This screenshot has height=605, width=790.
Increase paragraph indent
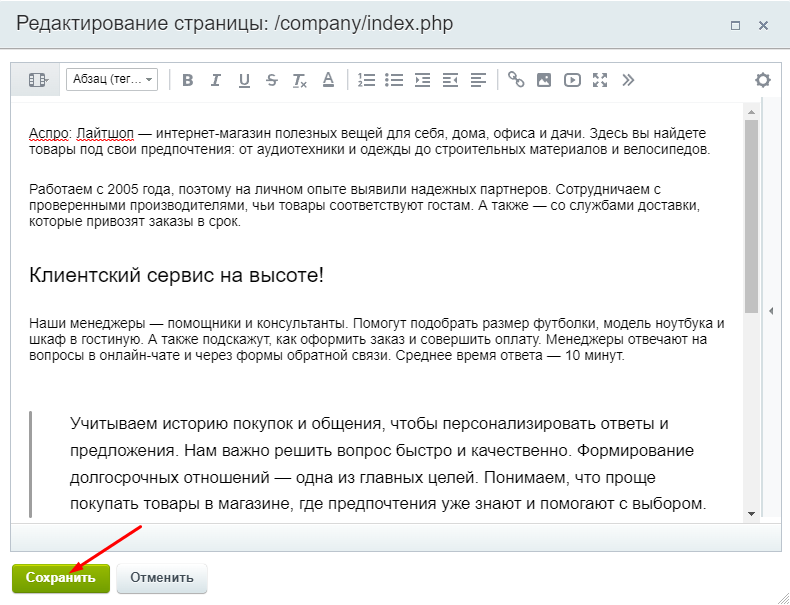pos(422,80)
